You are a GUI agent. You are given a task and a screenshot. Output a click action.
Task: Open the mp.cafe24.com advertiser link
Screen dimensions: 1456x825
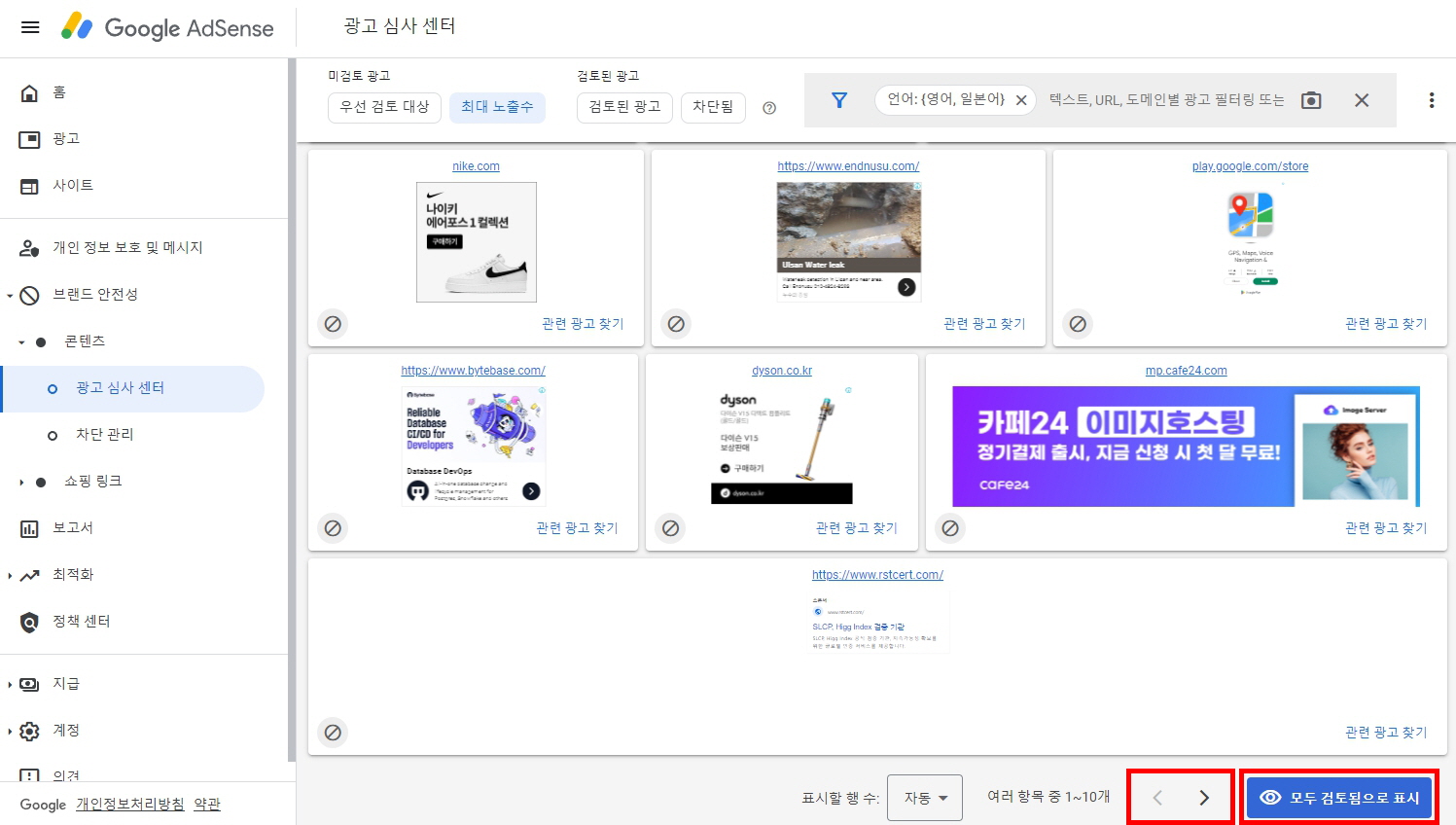[1186, 371]
